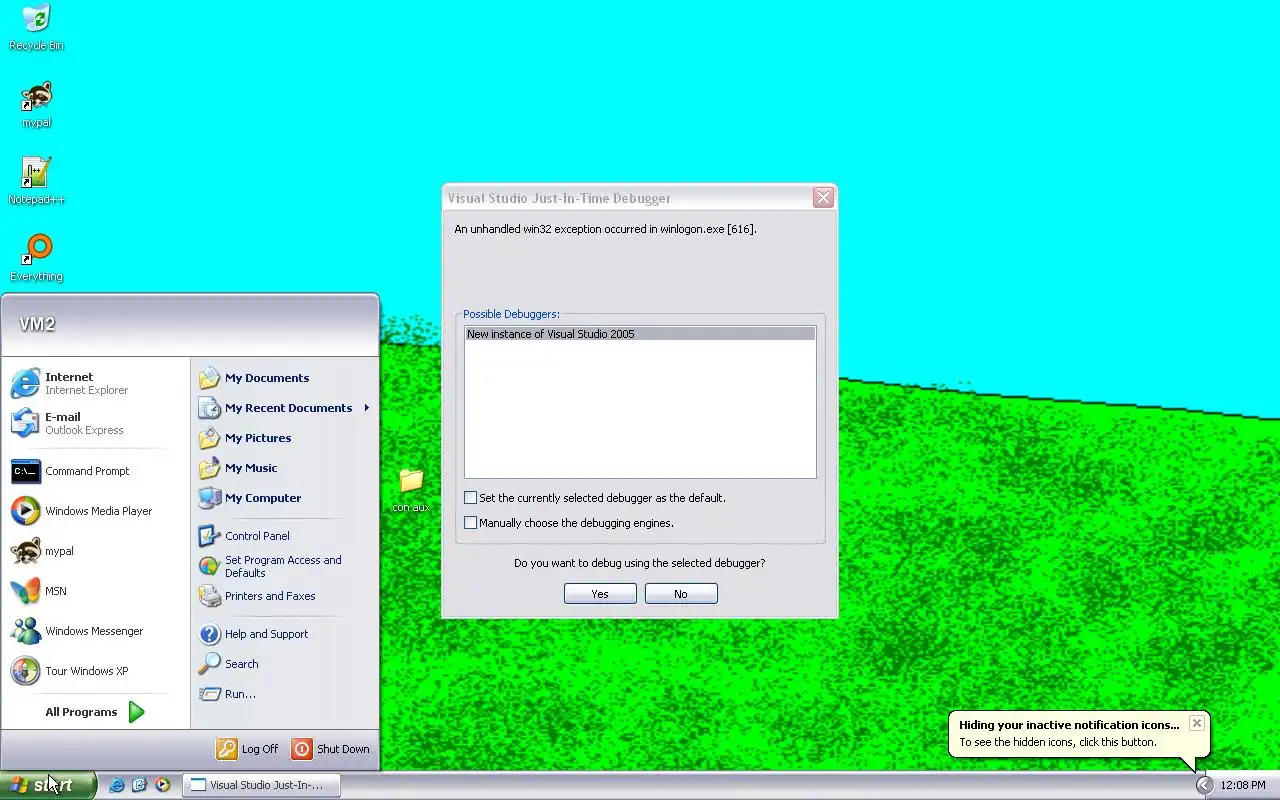Click the 'Hiding your inactive notification icons' balloon
This screenshot has width=1280, height=800.
click(x=1079, y=734)
